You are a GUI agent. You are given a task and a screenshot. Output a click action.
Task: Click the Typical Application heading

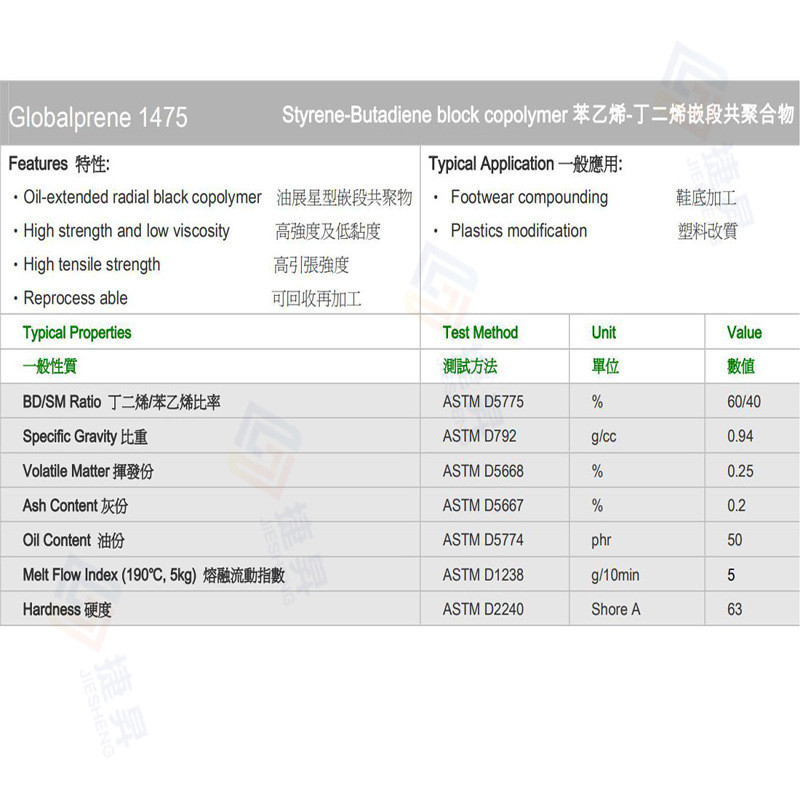click(526, 164)
